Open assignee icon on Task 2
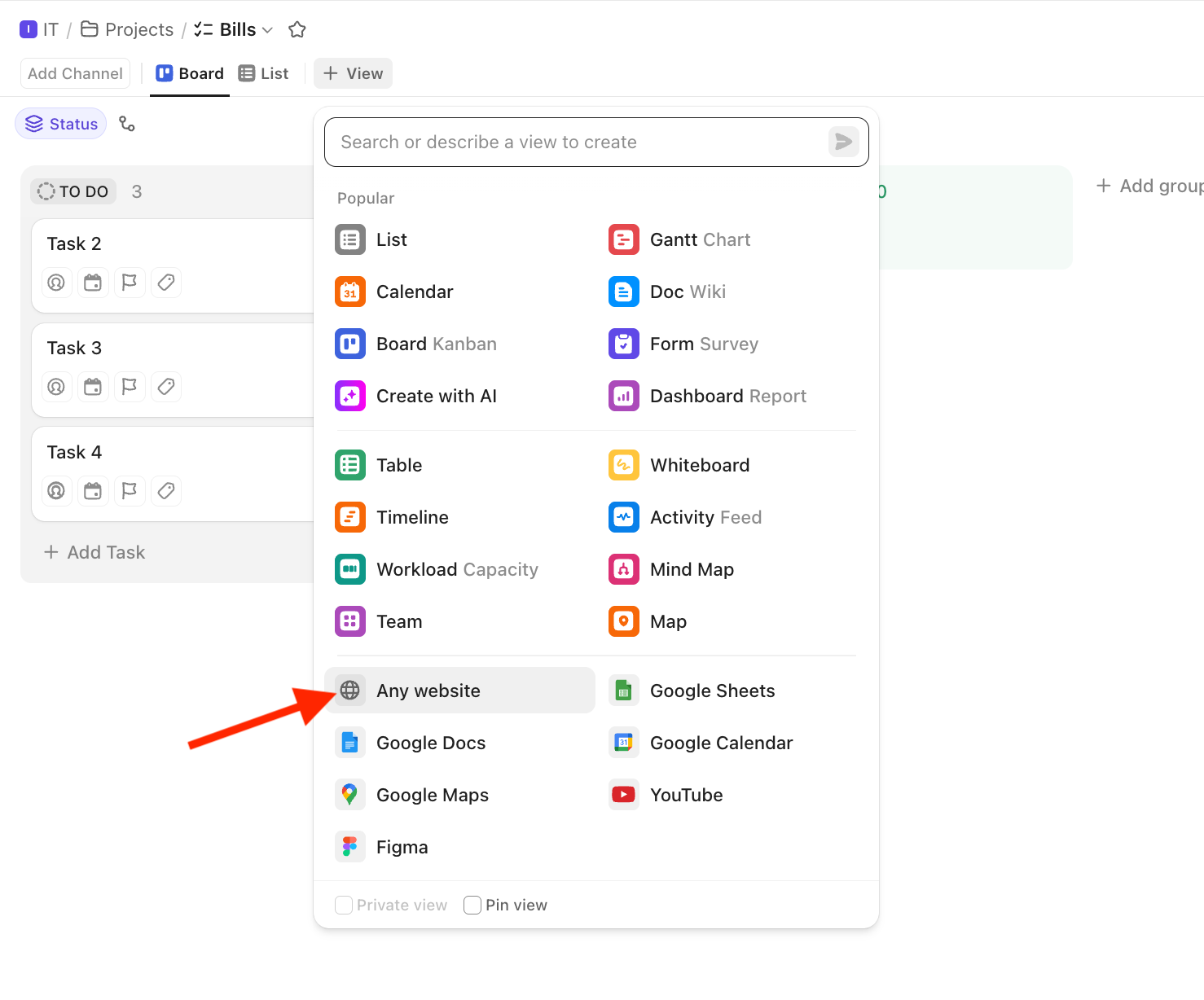The height and width of the screenshot is (1000, 1204). pyautogui.click(x=56, y=283)
